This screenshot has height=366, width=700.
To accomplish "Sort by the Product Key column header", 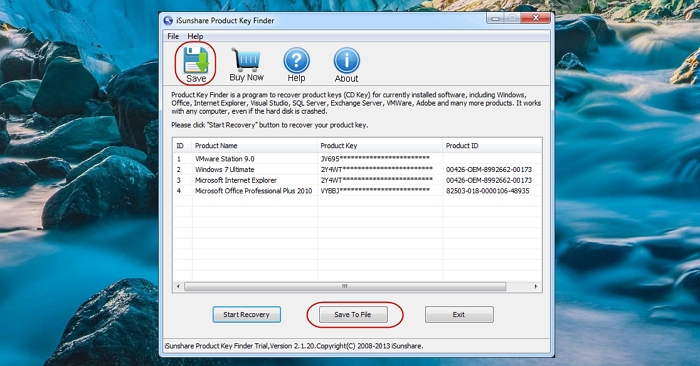I will pos(380,146).
